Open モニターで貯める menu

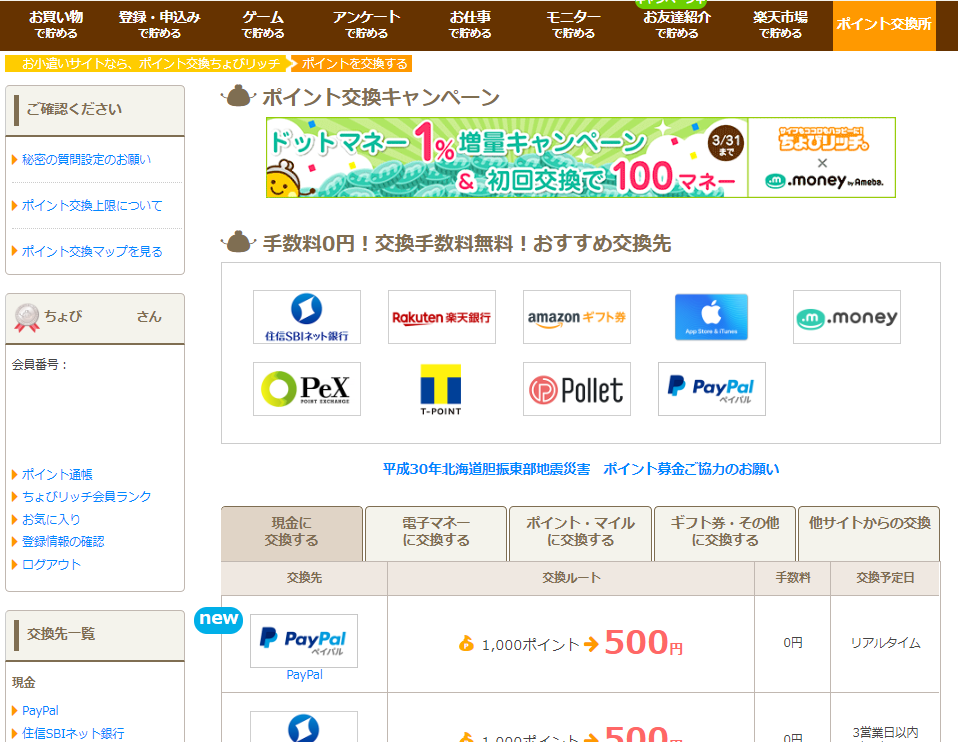click(573, 25)
